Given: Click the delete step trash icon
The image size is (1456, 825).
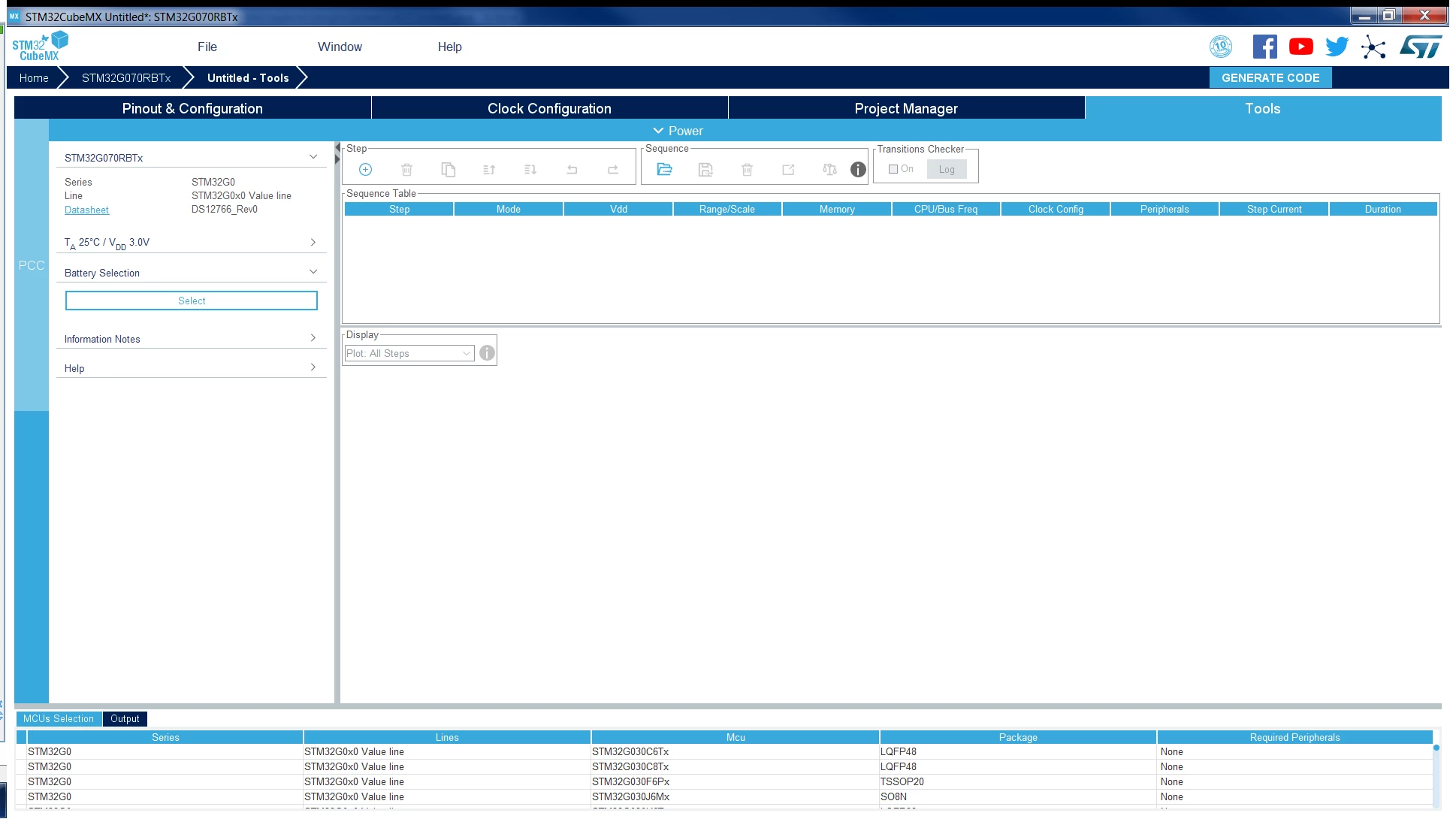Looking at the screenshot, I should [406, 170].
